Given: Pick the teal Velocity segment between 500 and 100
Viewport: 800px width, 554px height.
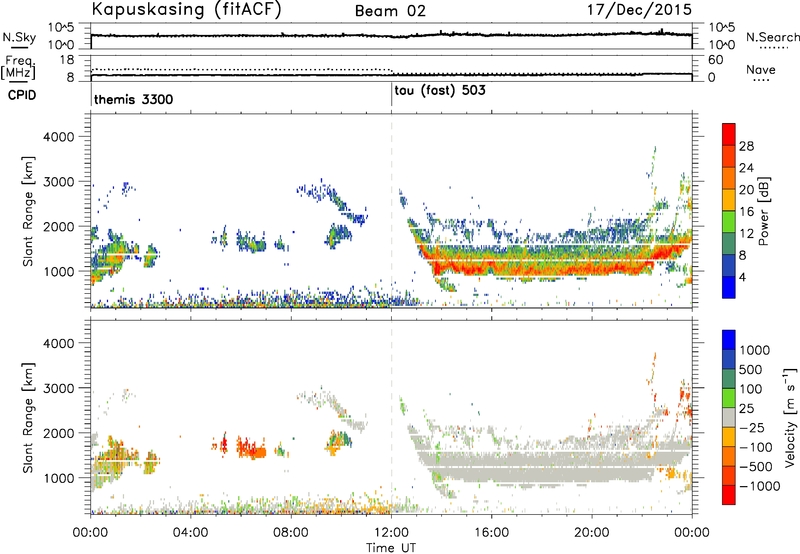Looking at the screenshot, I should pos(729,379).
